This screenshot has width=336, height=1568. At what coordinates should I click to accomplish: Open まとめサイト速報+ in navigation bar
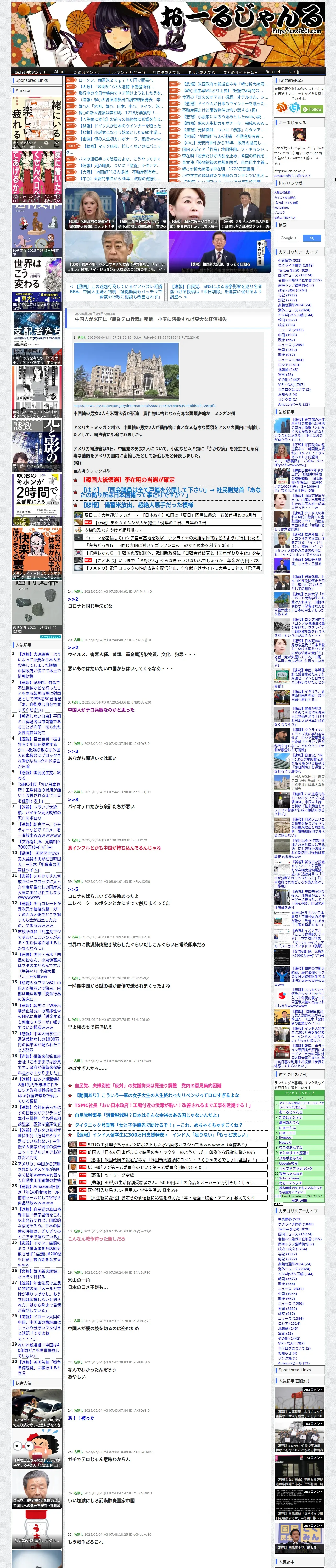[x=240, y=72]
